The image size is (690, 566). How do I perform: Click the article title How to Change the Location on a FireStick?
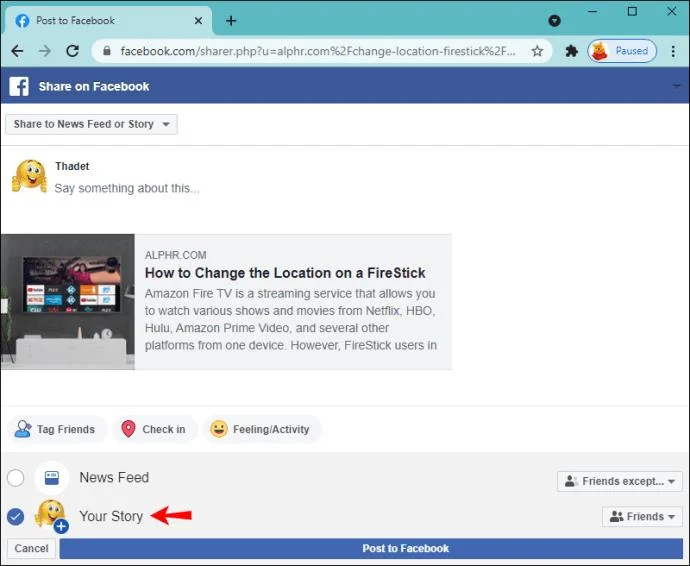pyautogui.click(x=285, y=273)
